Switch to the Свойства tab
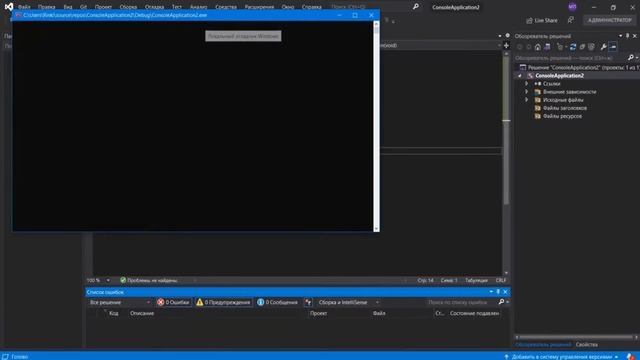Screen dimensions: 640x360 [587, 345]
